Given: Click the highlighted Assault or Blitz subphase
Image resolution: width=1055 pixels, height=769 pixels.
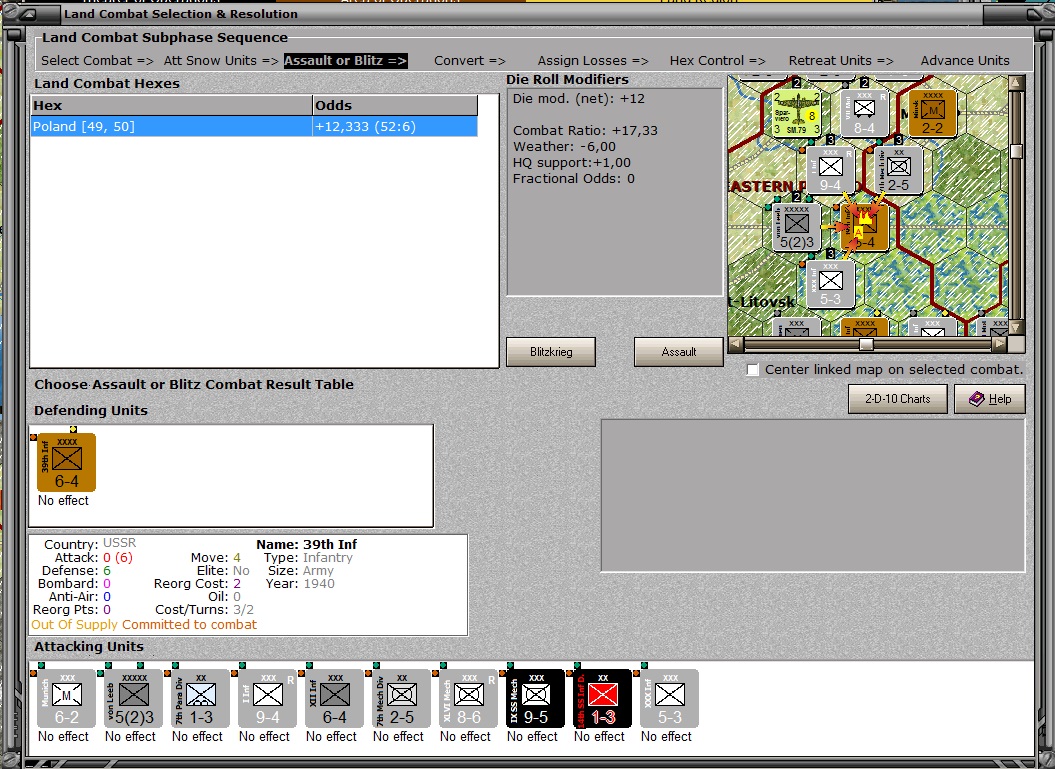Looking at the screenshot, I should 345,61.
